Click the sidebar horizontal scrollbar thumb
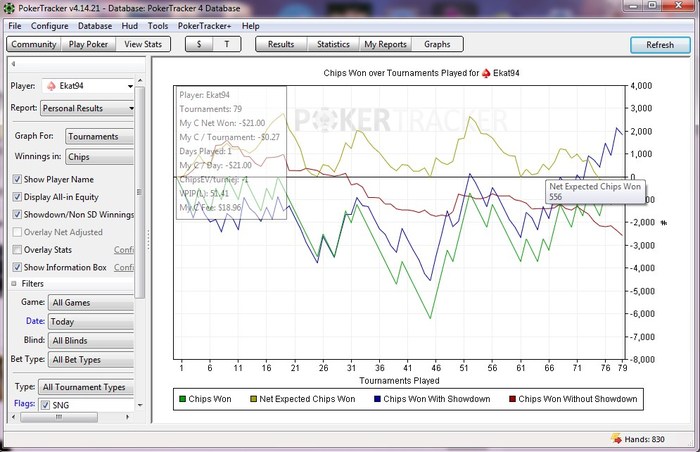 point(59,417)
